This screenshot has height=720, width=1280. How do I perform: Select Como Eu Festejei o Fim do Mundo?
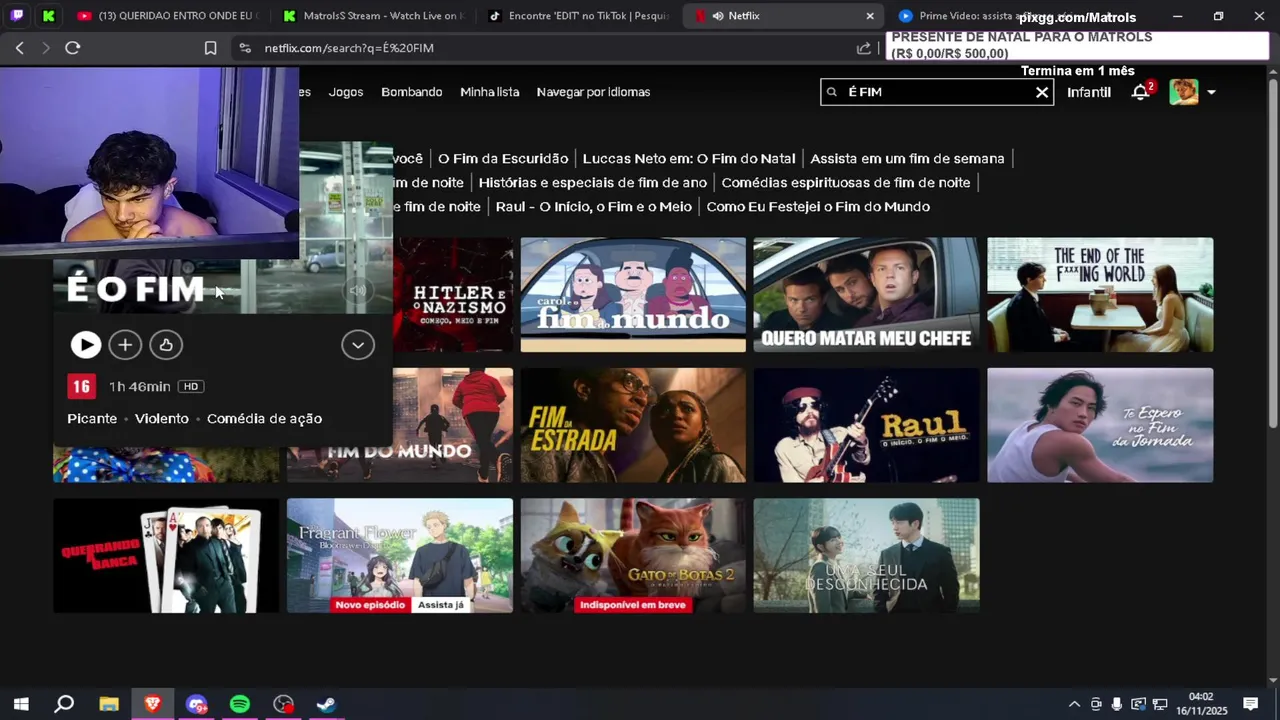pyautogui.click(x=818, y=206)
